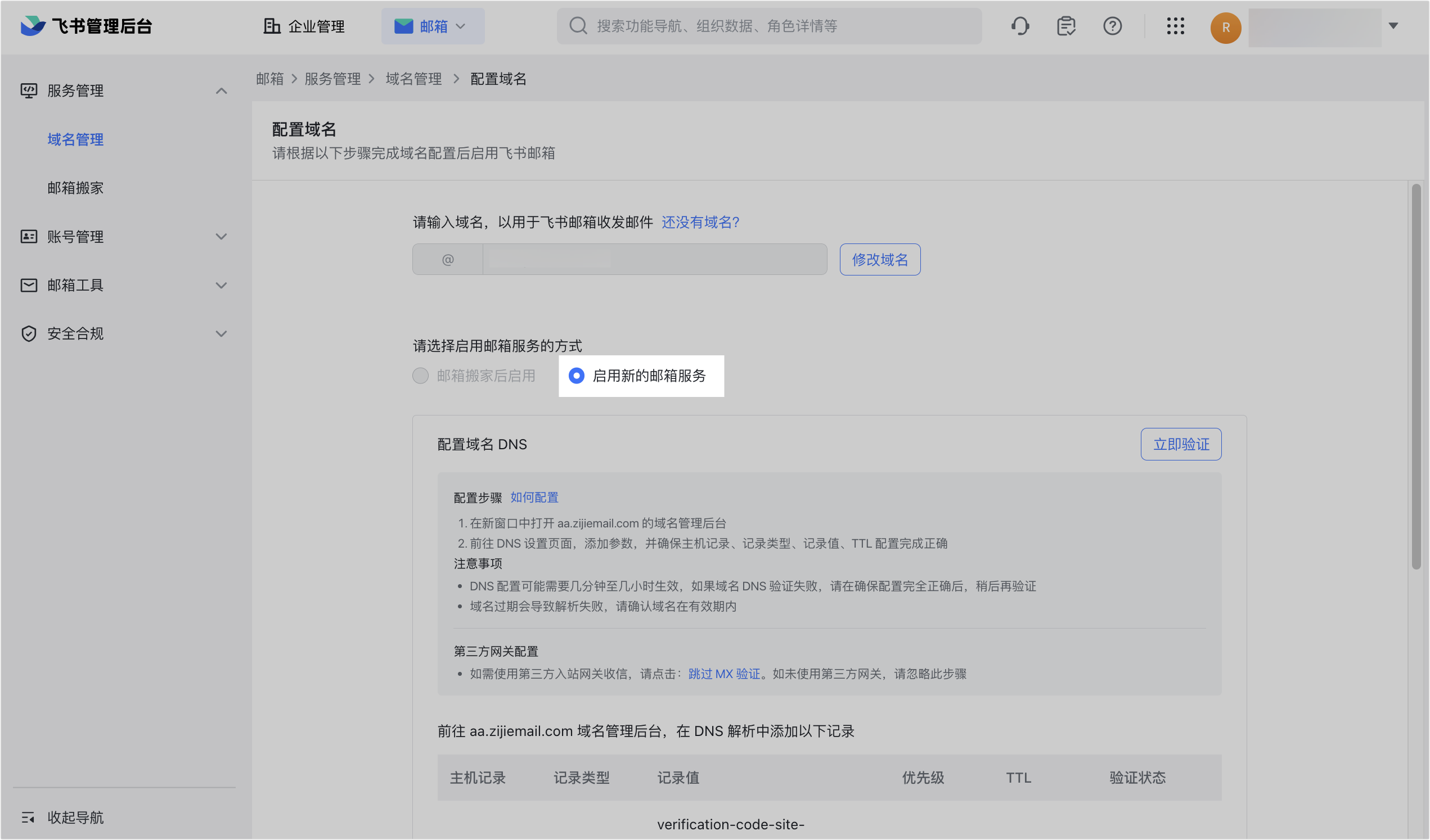
Task: Expand the 安全合规 sidebar section
Action: point(221,333)
